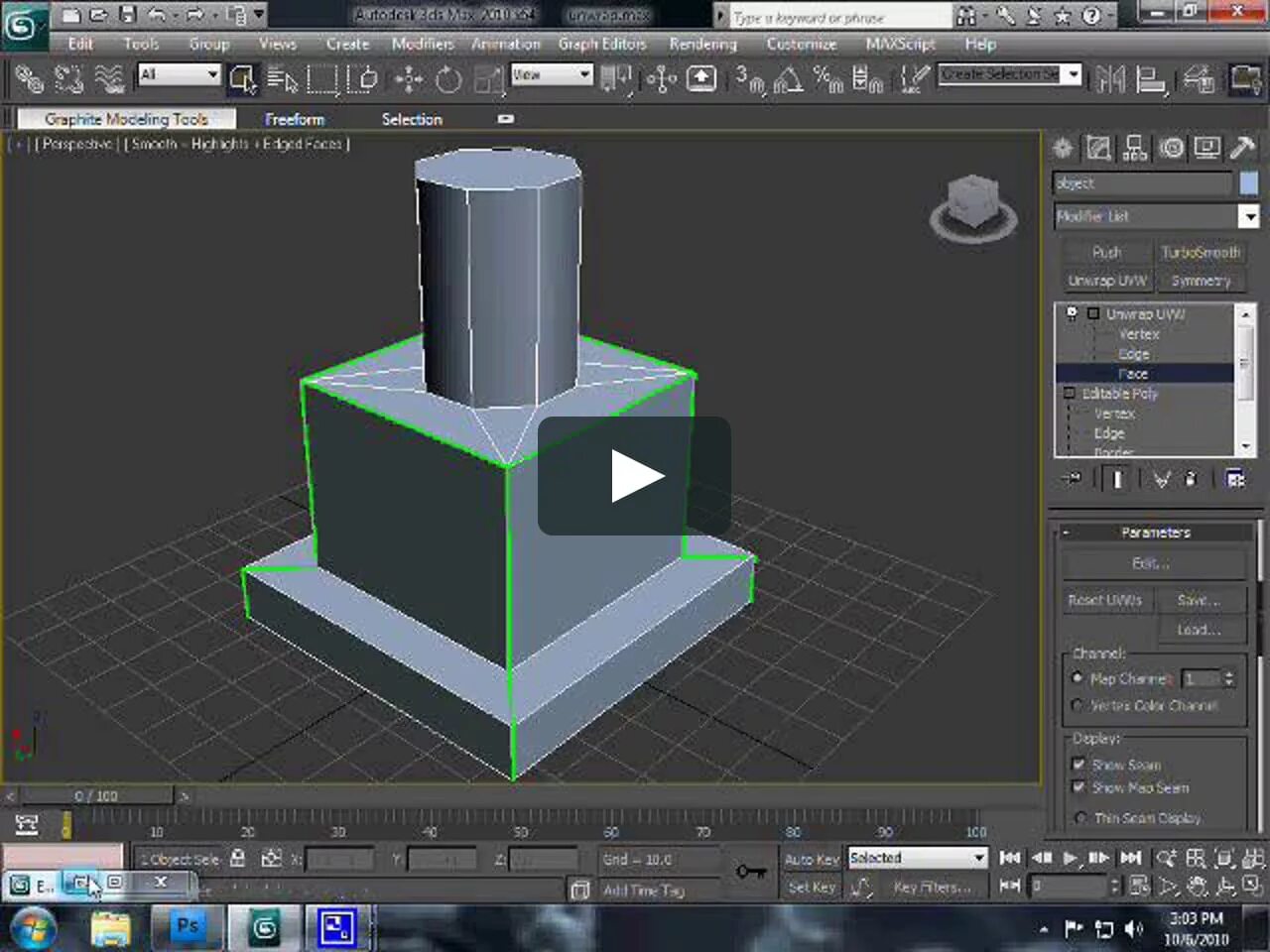Open the Motion command panel tab

tap(1172, 149)
